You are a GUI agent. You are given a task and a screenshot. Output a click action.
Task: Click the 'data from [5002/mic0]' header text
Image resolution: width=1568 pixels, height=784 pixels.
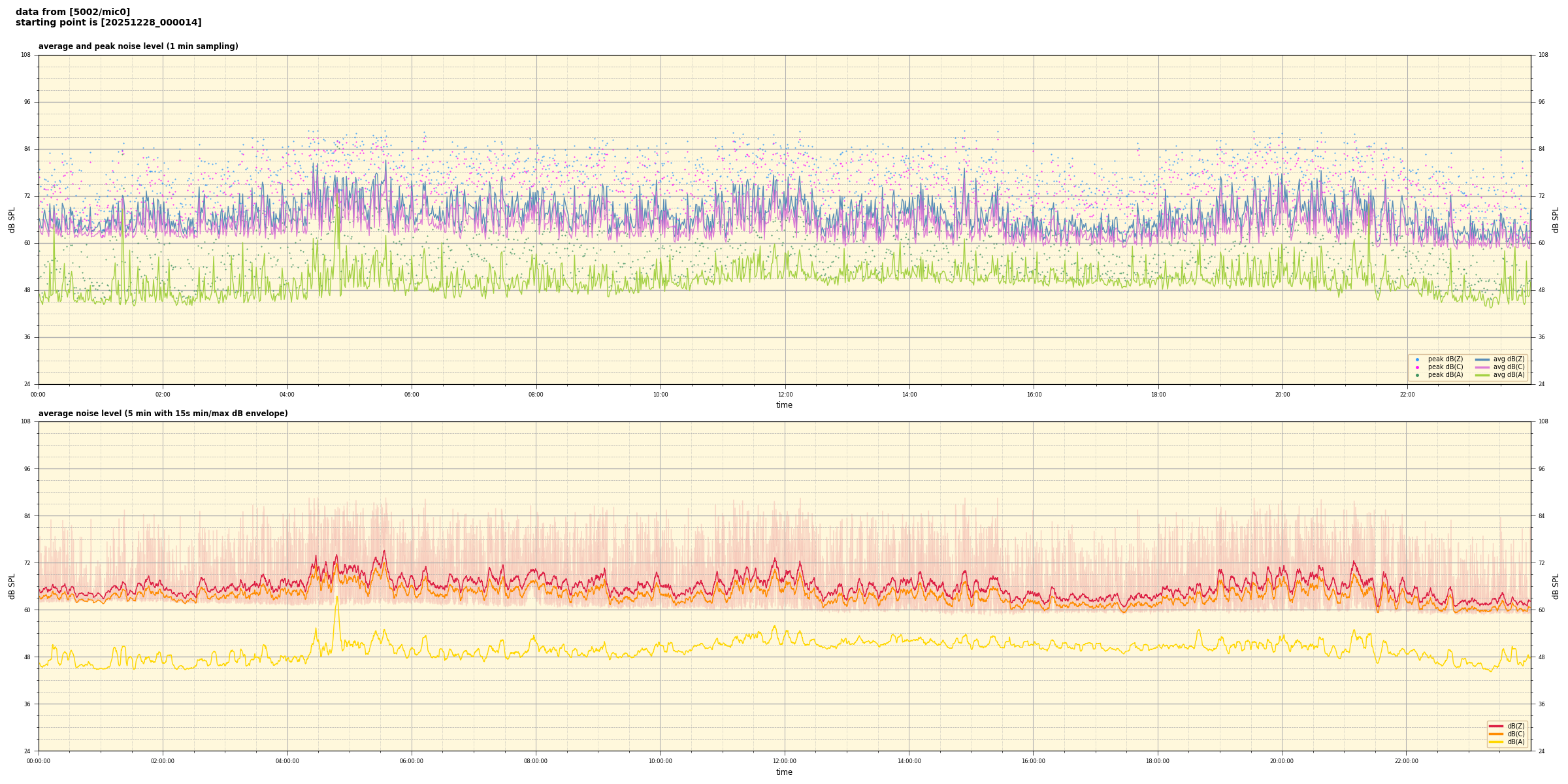(73, 12)
